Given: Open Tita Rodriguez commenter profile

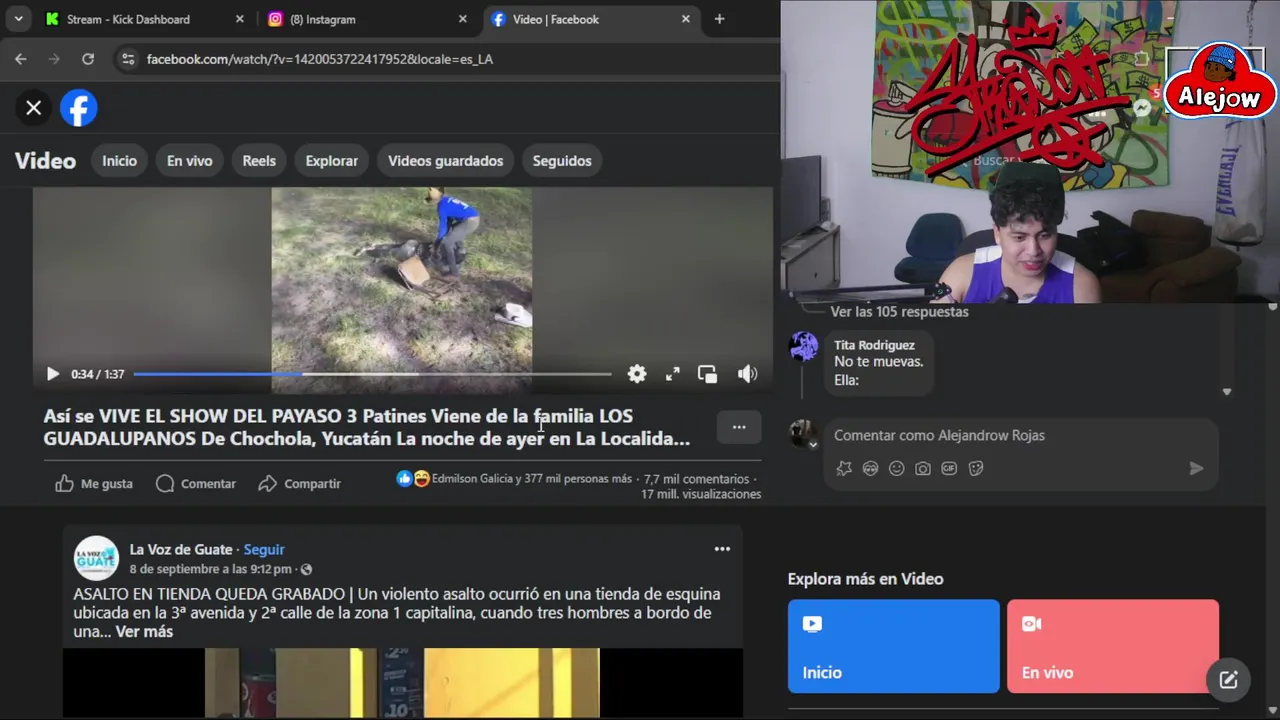Looking at the screenshot, I should (x=874, y=345).
